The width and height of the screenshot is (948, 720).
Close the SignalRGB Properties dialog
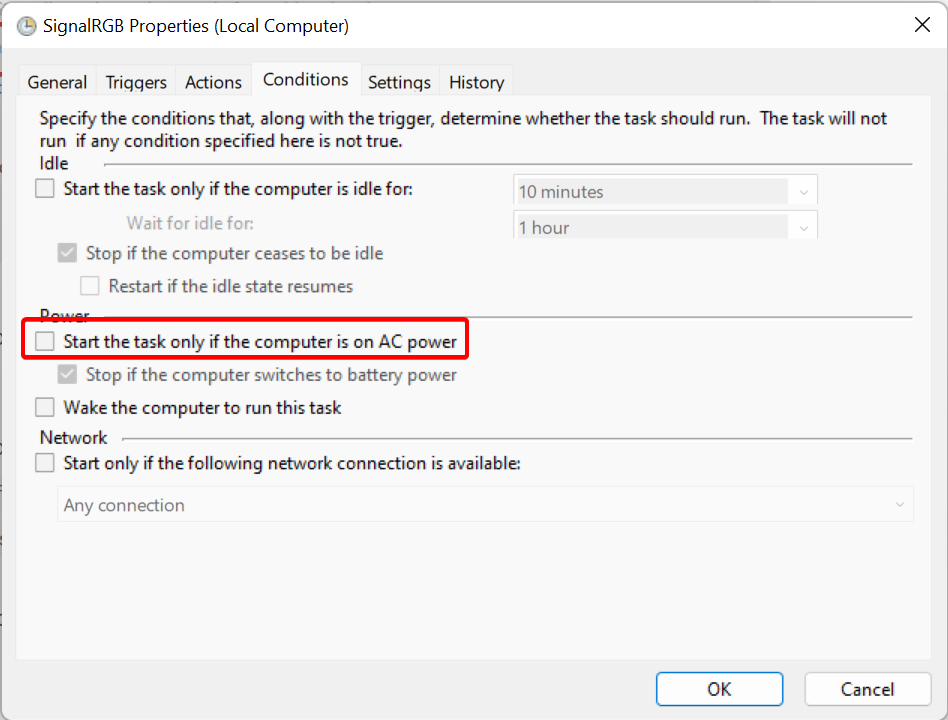click(x=922, y=26)
